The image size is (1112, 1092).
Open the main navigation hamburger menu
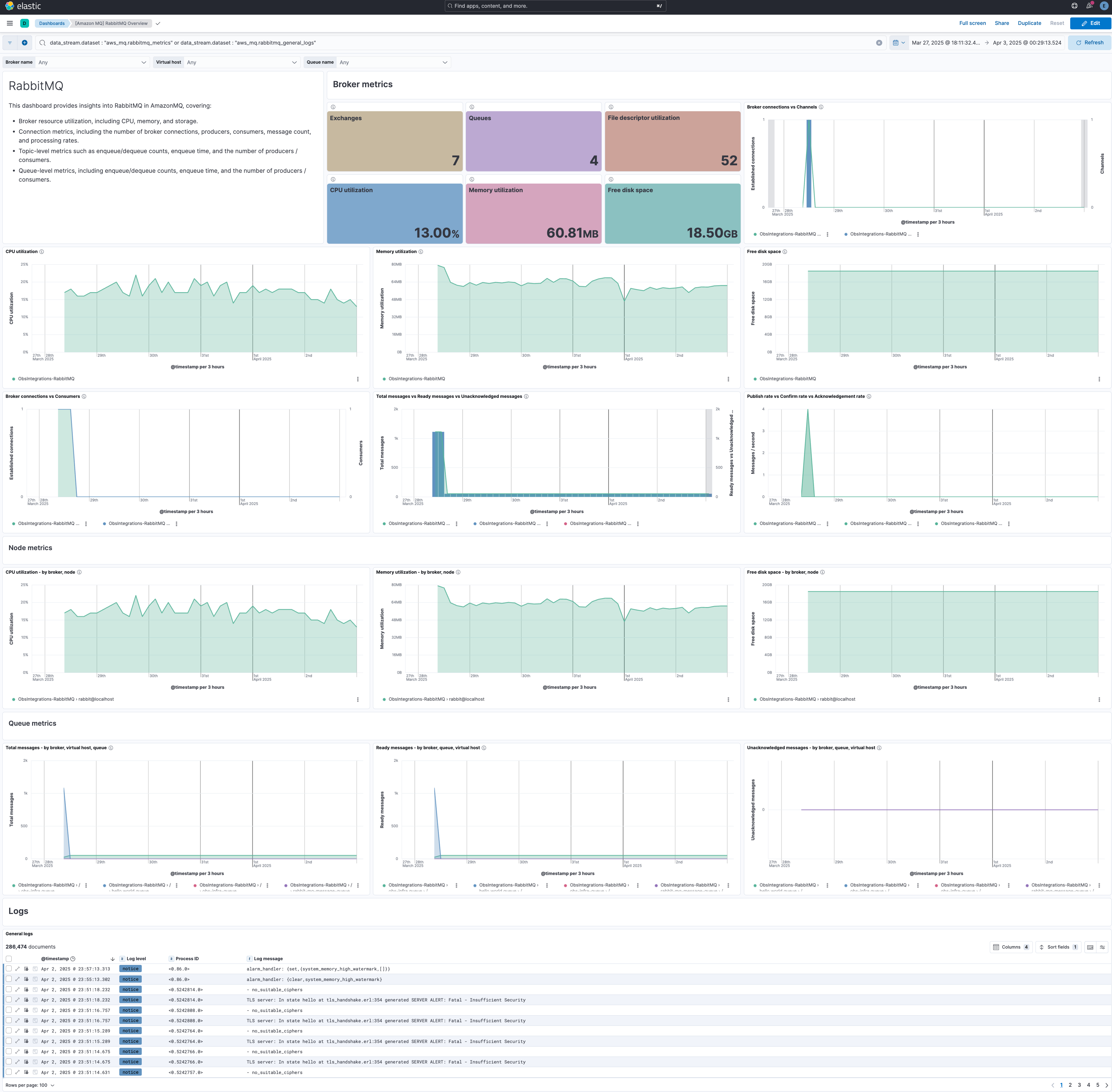point(10,23)
